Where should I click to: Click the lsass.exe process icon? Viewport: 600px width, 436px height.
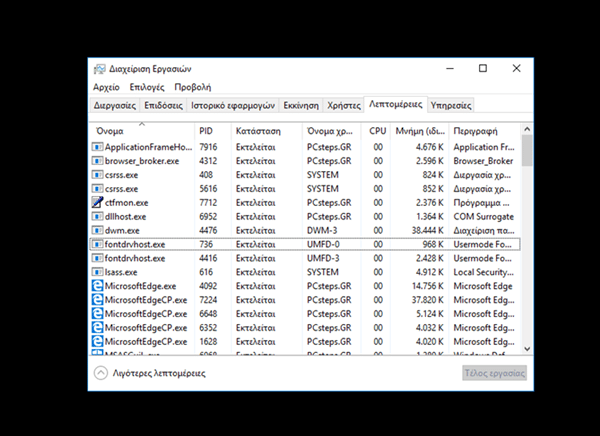click(x=98, y=272)
